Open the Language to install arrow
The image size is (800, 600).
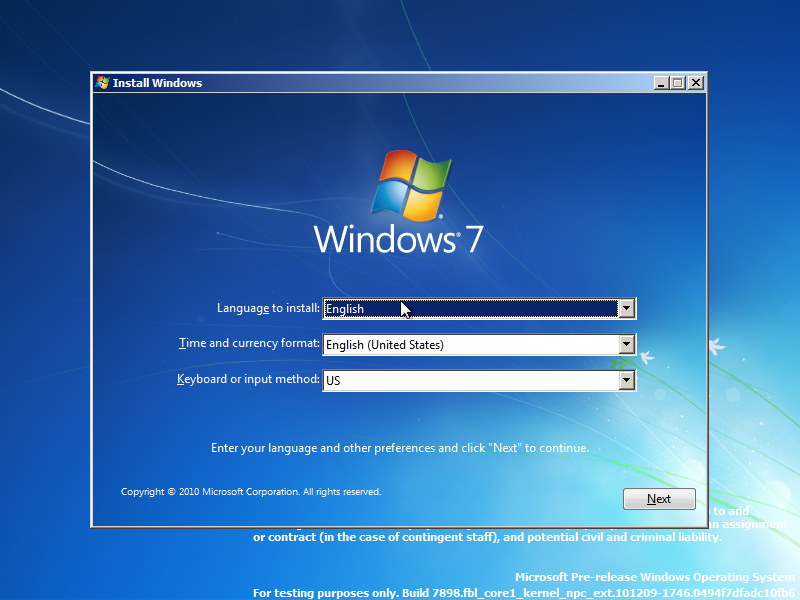tap(627, 309)
